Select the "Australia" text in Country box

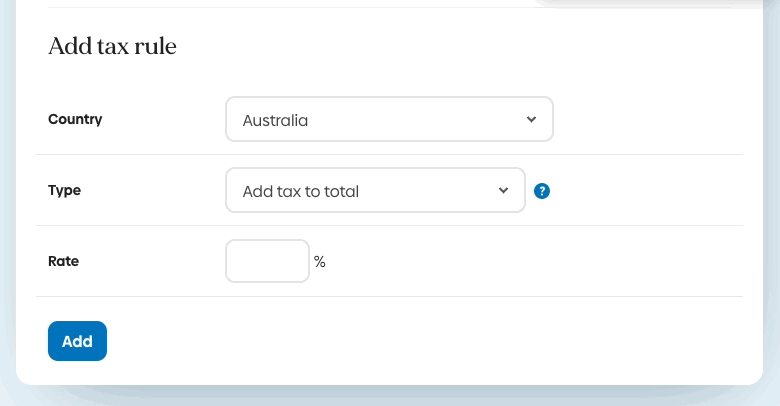click(275, 120)
